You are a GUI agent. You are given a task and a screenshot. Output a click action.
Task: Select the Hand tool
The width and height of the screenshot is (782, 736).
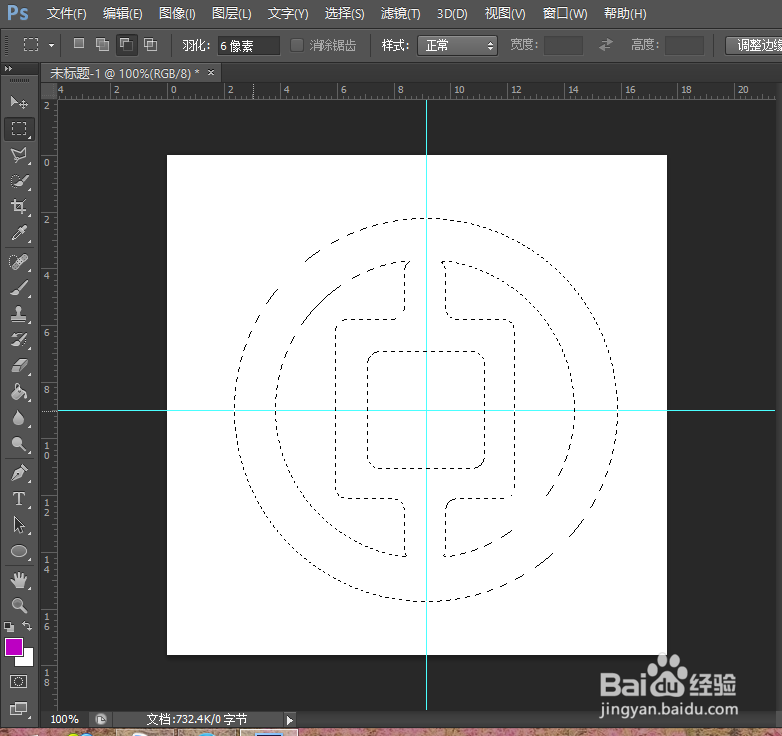pyautogui.click(x=19, y=580)
